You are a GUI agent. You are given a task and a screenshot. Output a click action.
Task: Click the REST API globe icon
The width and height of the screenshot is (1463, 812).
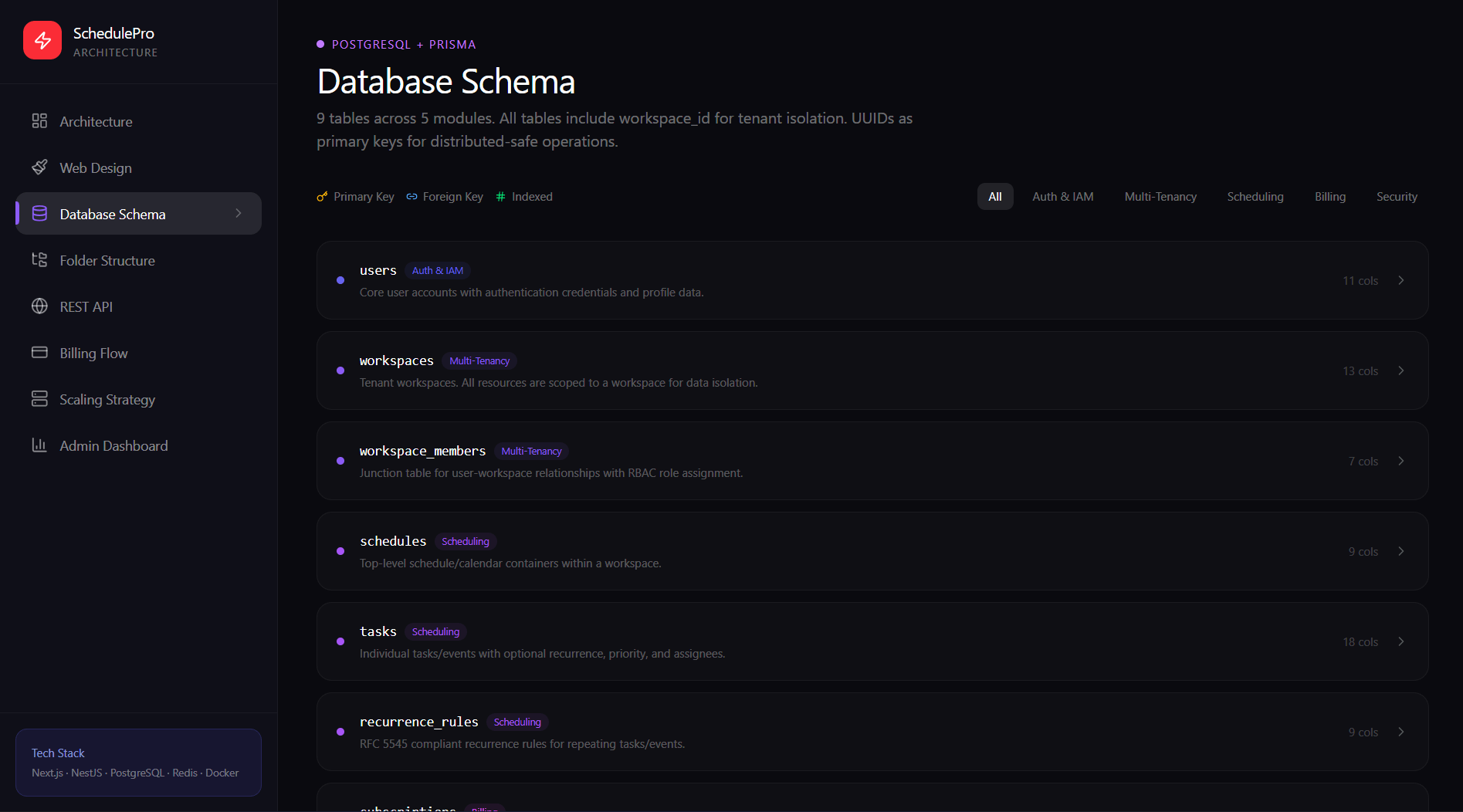click(x=39, y=306)
